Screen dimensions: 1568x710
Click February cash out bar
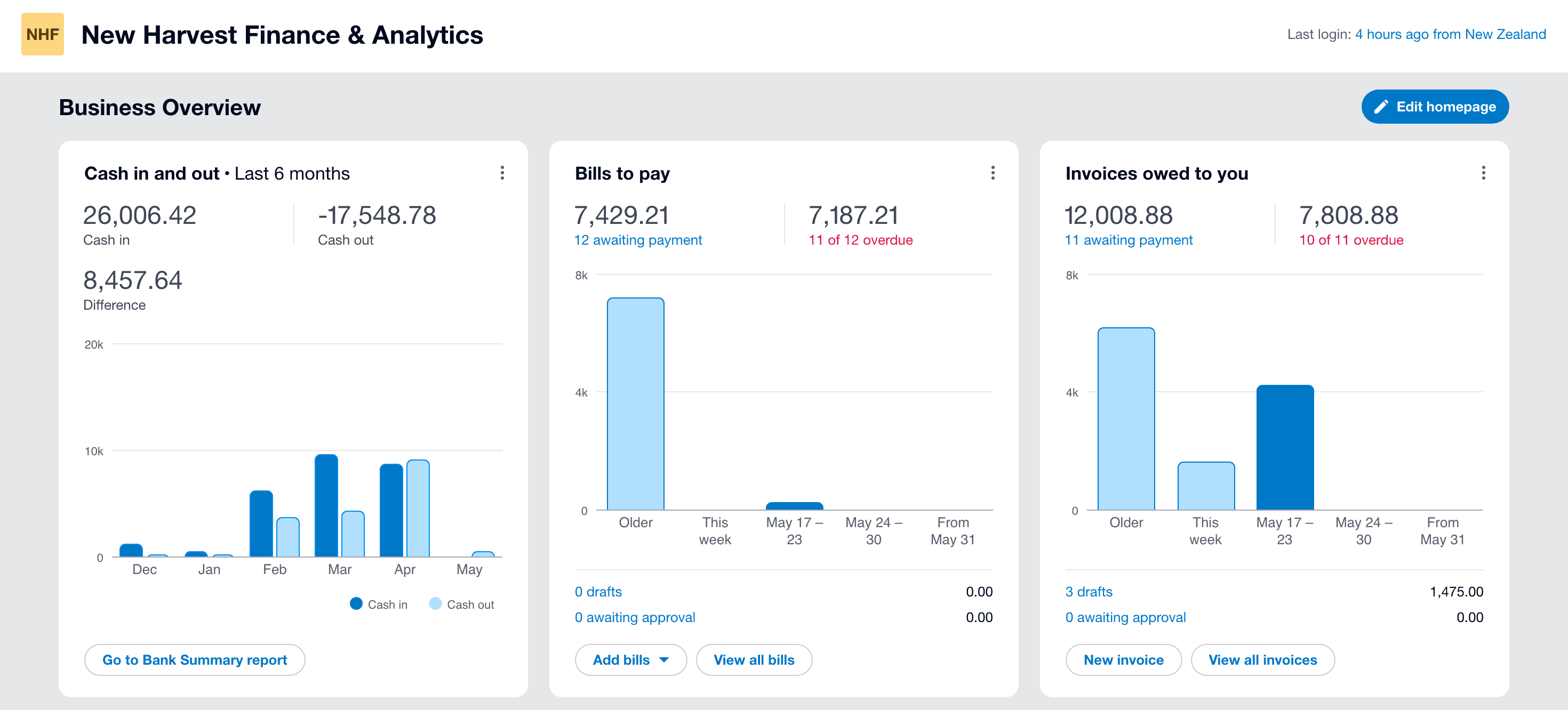point(288,537)
